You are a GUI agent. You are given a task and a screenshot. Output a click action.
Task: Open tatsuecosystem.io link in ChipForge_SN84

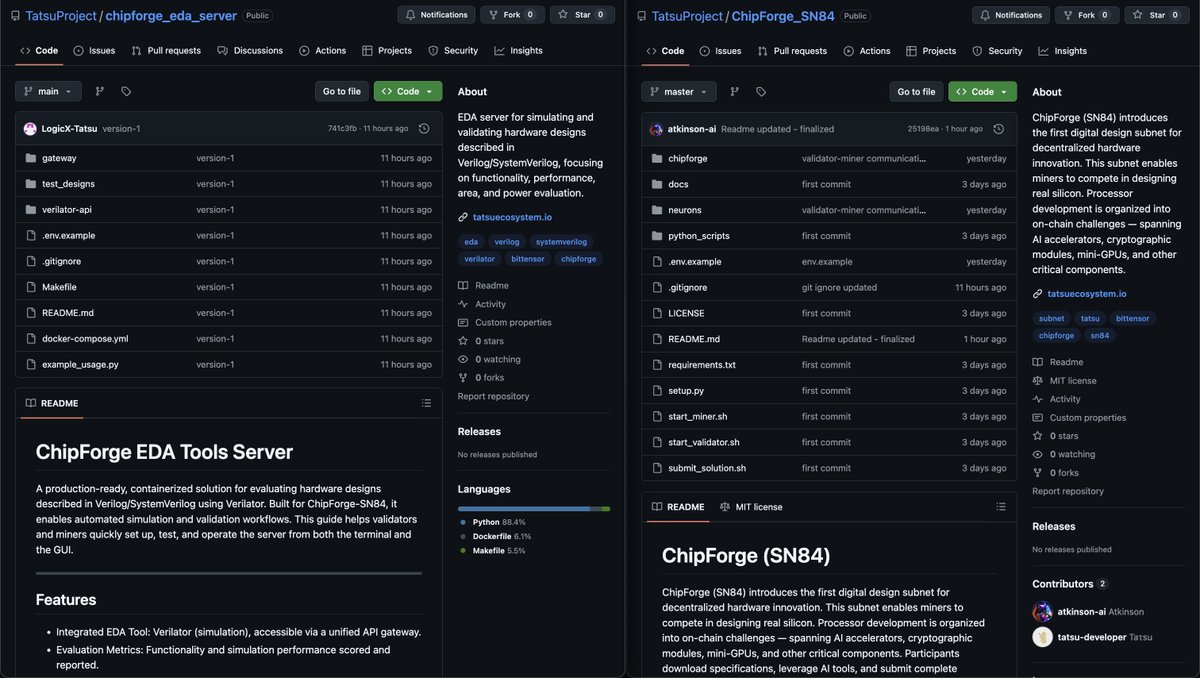[1086, 294]
